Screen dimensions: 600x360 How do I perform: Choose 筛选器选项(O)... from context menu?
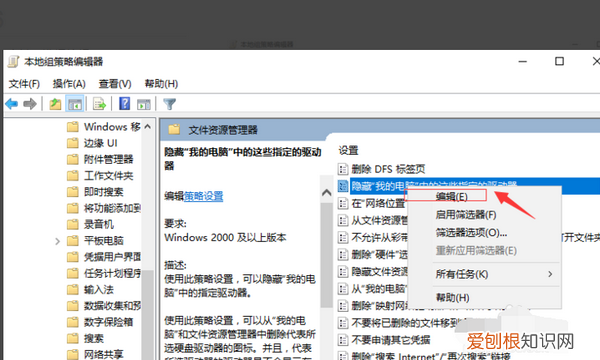point(471,233)
